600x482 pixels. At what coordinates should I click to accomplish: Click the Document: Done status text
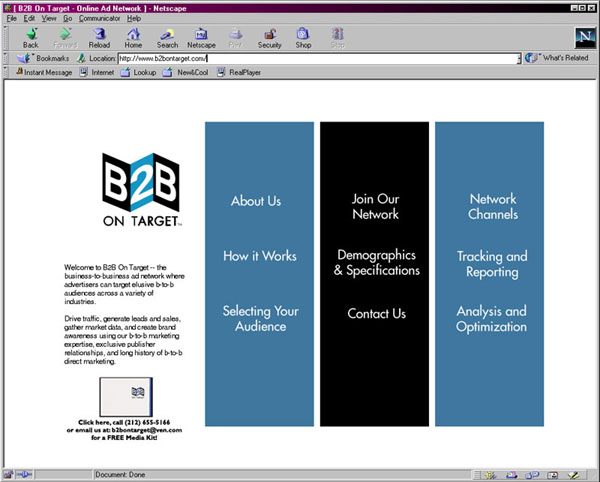coord(120,475)
